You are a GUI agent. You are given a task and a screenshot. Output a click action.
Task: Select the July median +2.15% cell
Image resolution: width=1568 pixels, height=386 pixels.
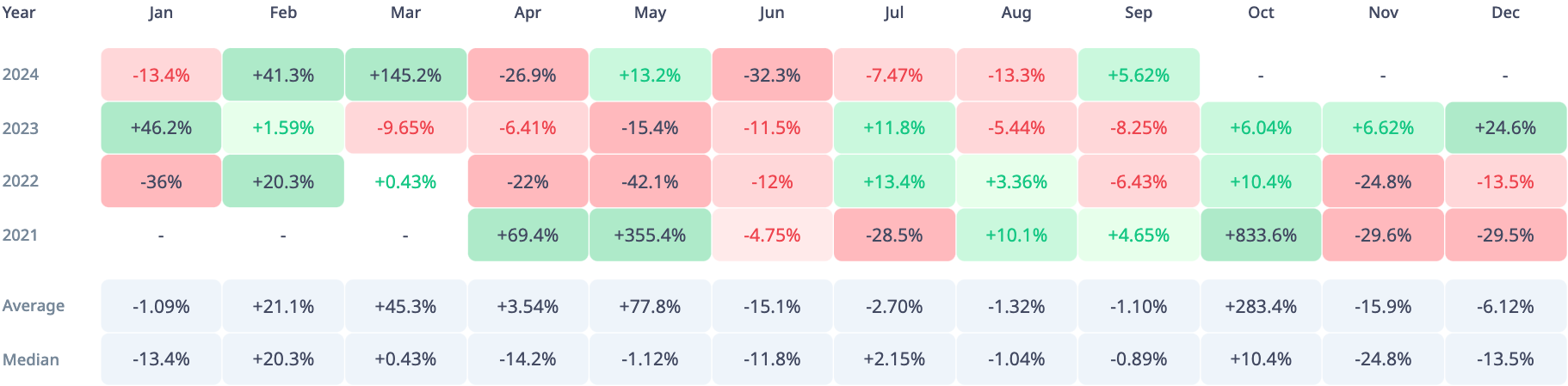[x=894, y=359]
